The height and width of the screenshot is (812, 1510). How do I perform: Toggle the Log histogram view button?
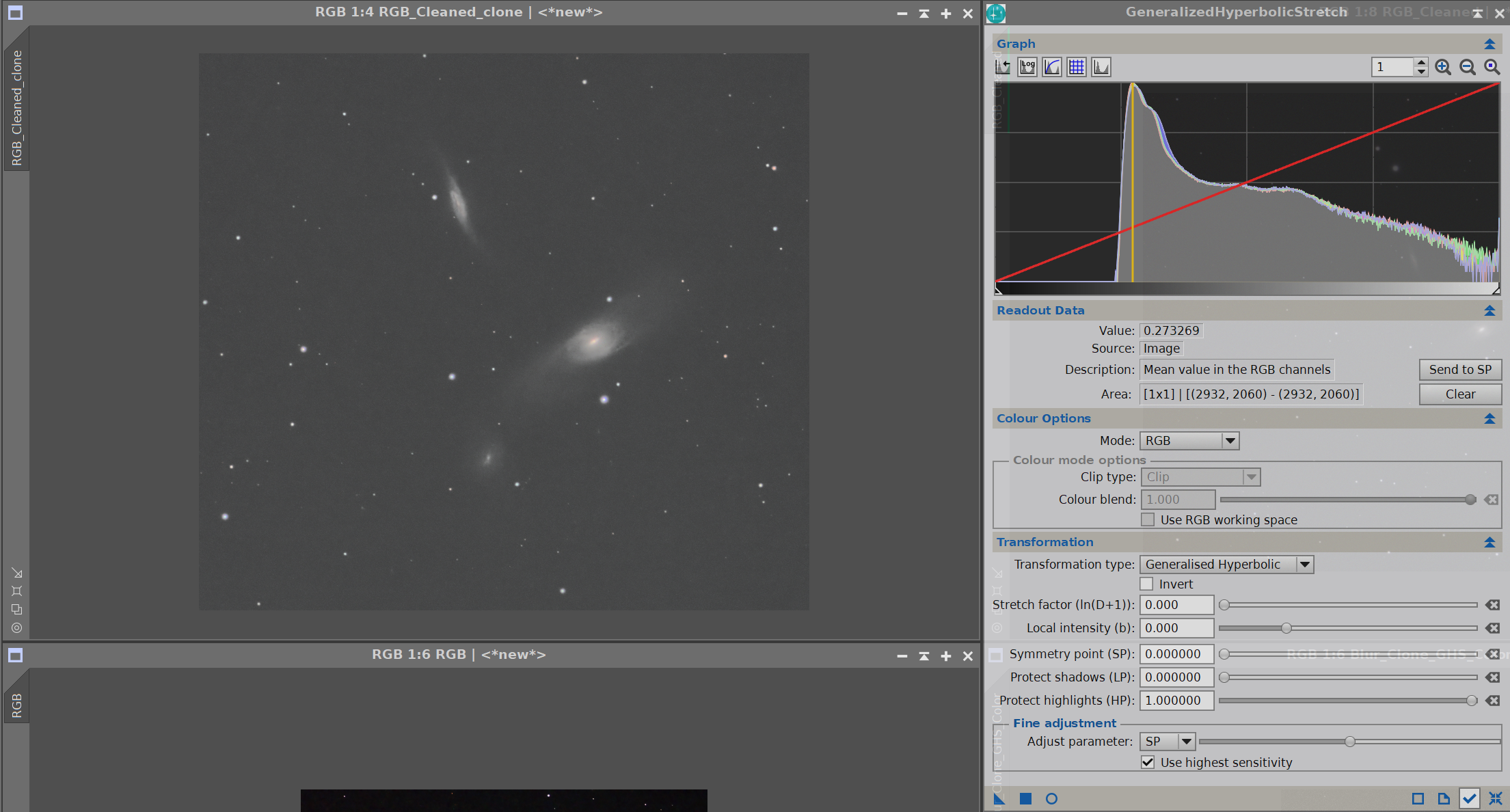pos(1027,67)
